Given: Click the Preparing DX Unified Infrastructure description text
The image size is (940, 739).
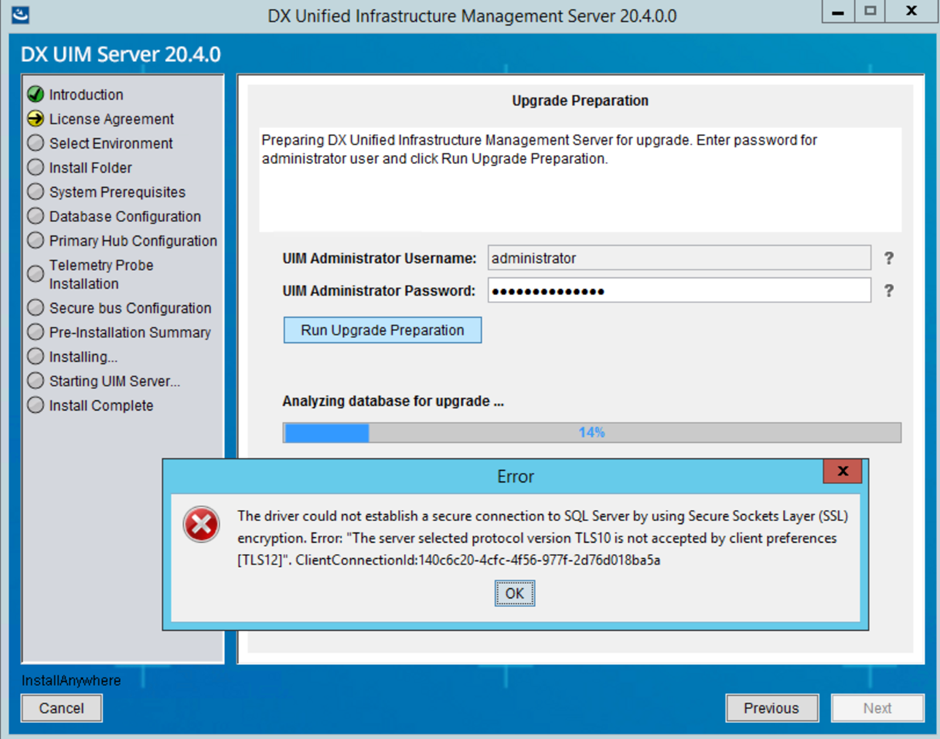Looking at the screenshot, I should click(x=539, y=149).
